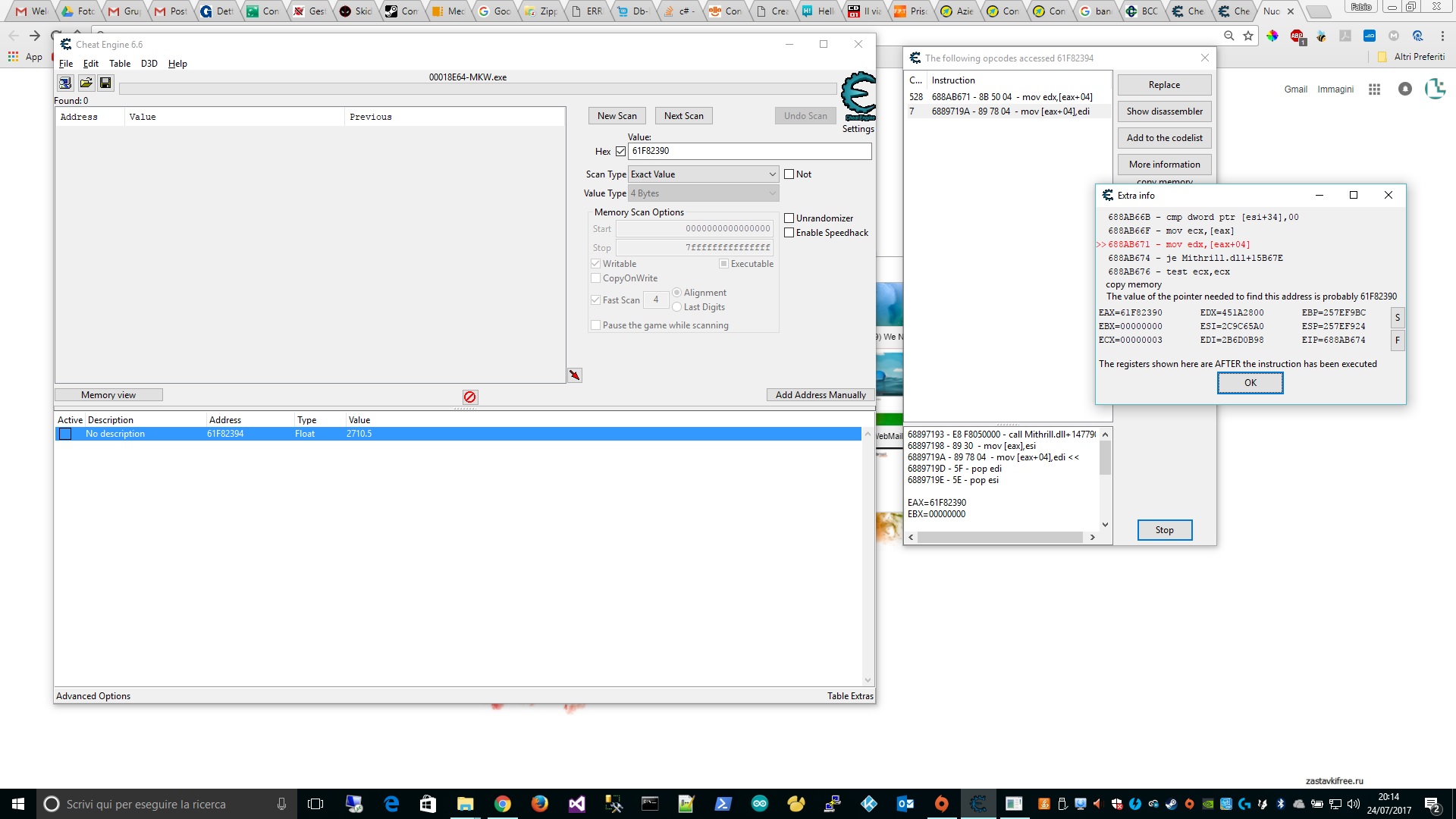Click the Add to the codelist button

(1165, 137)
